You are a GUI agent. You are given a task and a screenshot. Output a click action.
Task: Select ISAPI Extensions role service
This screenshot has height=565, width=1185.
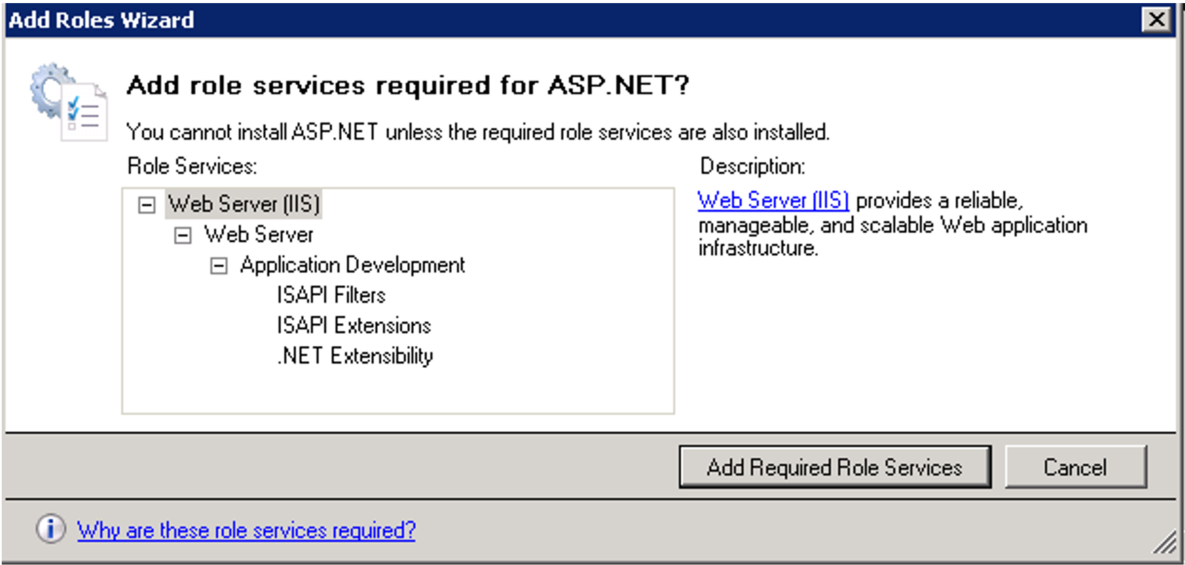pos(354,325)
